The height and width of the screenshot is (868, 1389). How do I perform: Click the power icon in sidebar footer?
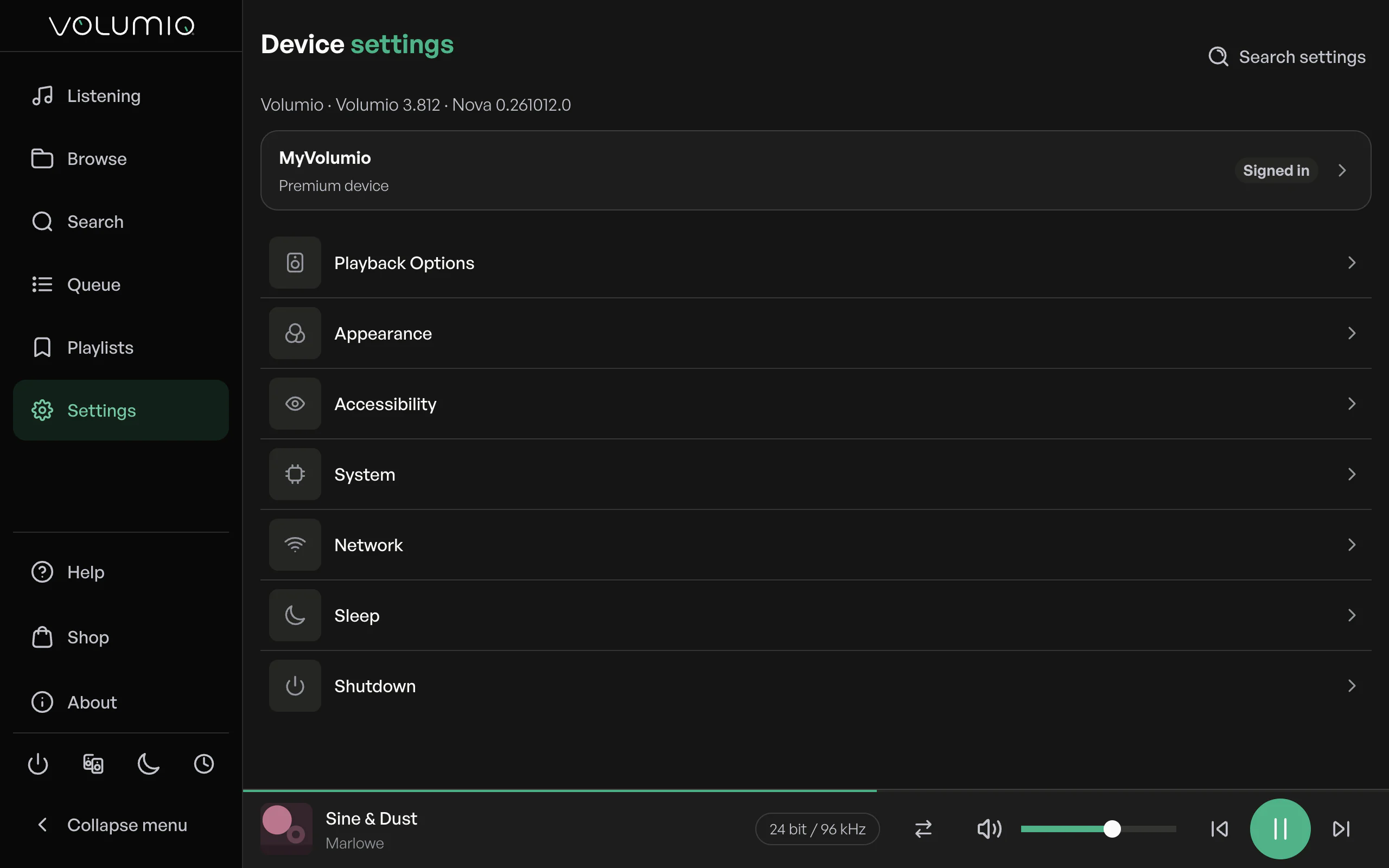click(x=38, y=763)
